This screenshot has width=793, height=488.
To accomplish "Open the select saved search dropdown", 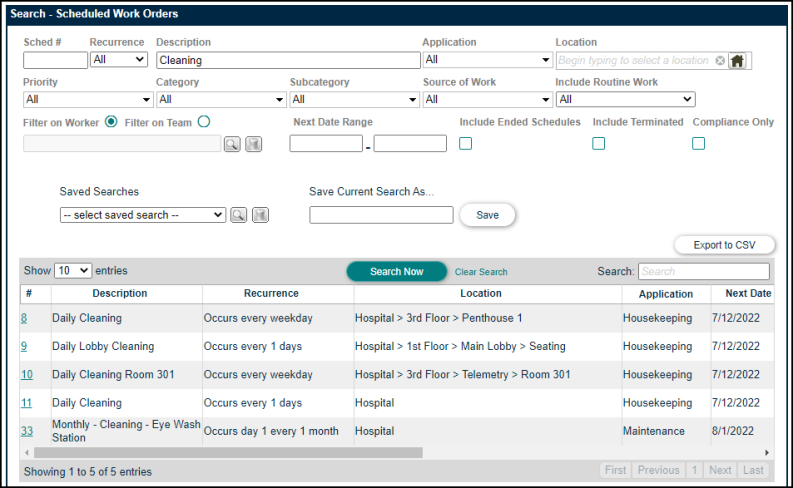I will [x=143, y=215].
